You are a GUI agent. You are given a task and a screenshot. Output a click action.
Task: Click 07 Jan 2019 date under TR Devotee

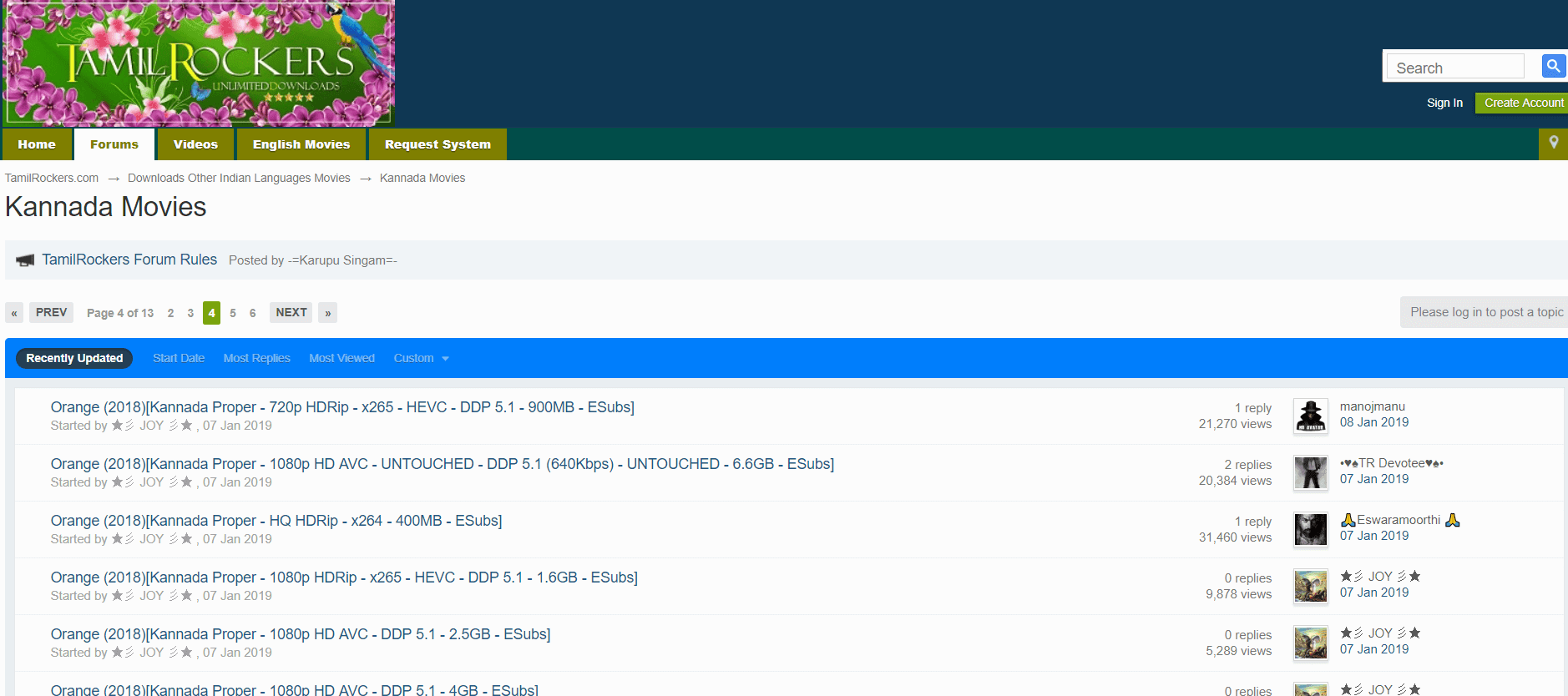(x=1374, y=479)
